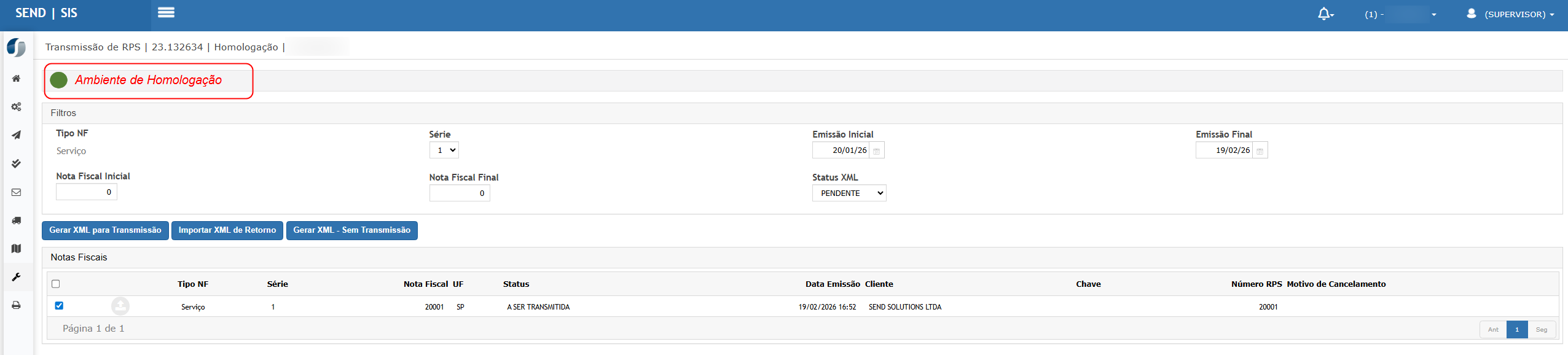
Task: Open the gears settings icon in the sidebar
Action: pos(17,107)
